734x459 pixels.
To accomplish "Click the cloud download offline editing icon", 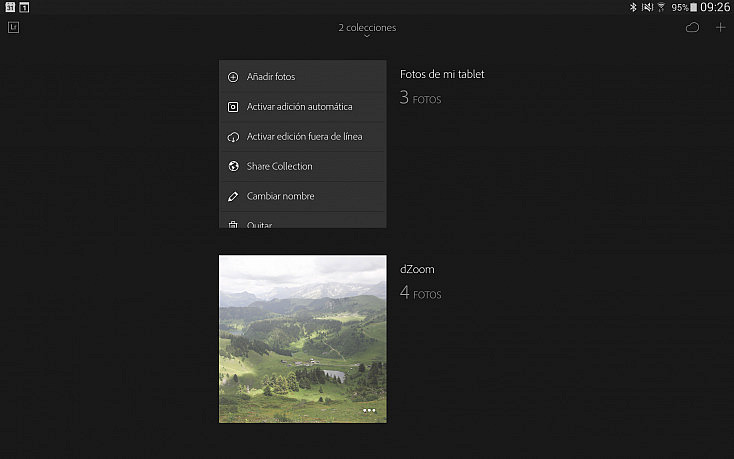I will (x=233, y=137).
